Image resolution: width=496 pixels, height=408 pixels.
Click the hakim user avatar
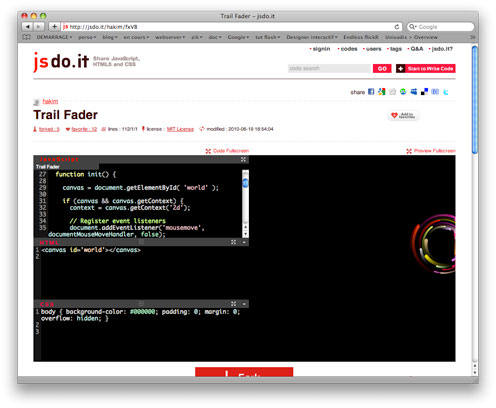point(37,102)
